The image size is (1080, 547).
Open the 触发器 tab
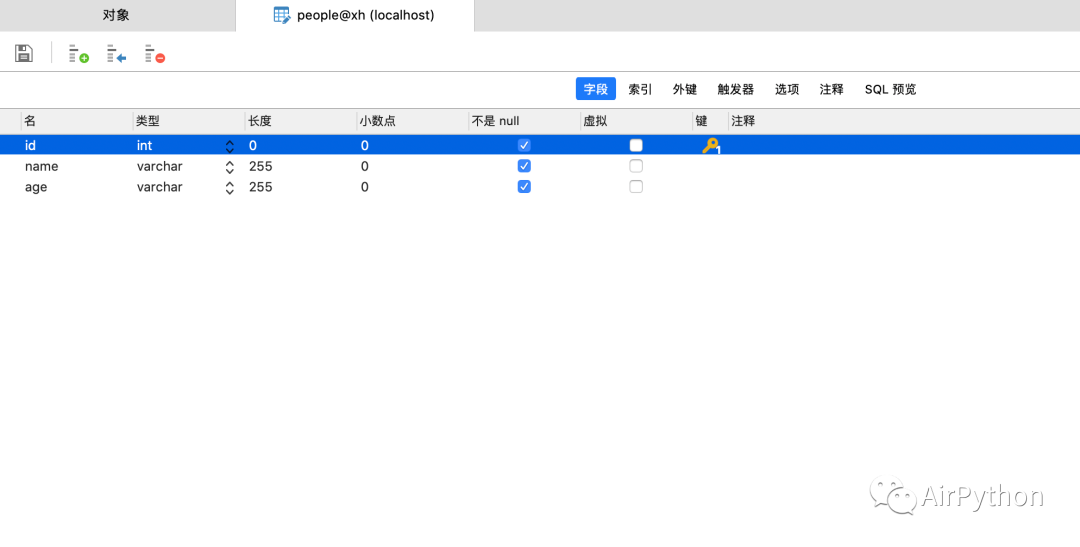(736, 89)
